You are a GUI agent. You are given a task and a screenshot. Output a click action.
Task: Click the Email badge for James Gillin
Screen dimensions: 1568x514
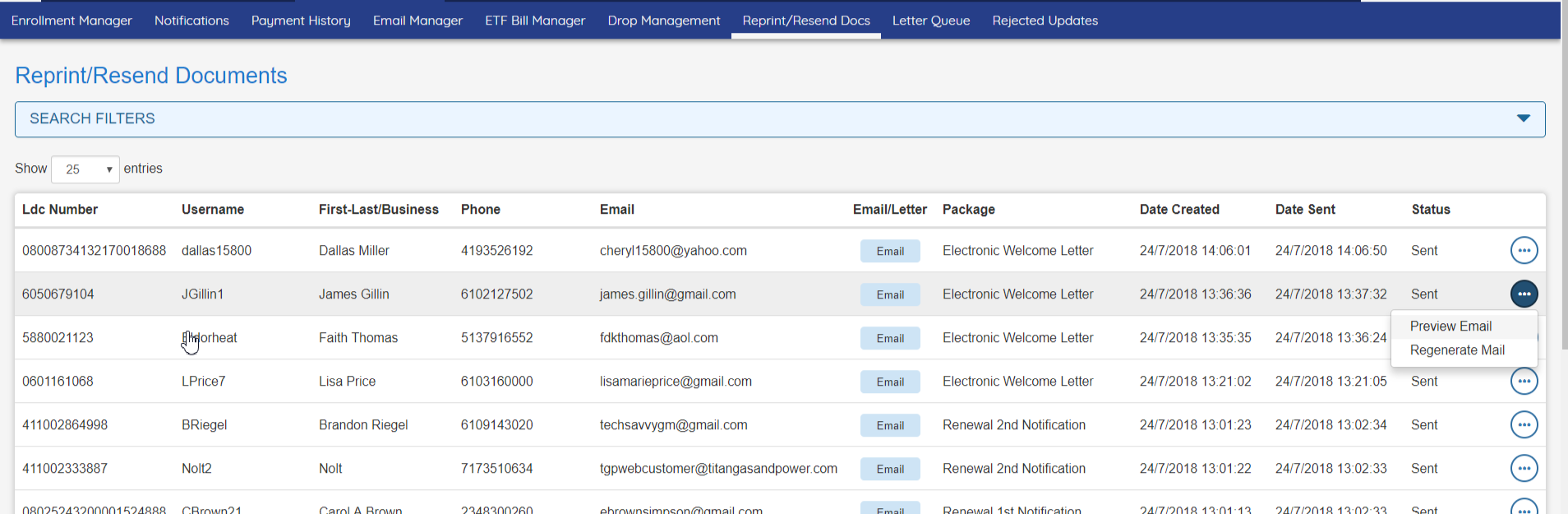click(x=890, y=294)
